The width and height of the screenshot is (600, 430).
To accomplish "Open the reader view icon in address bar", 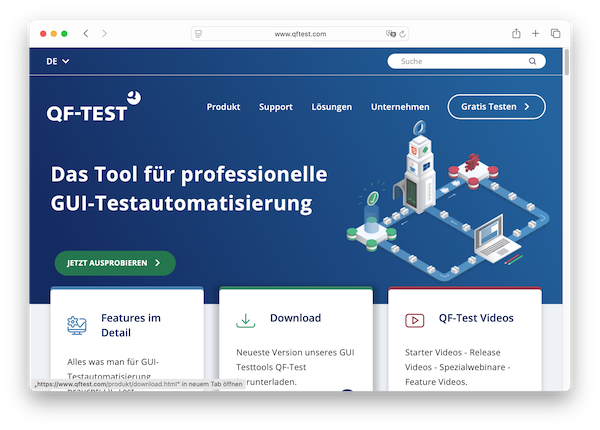I will (x=199, y=34).
